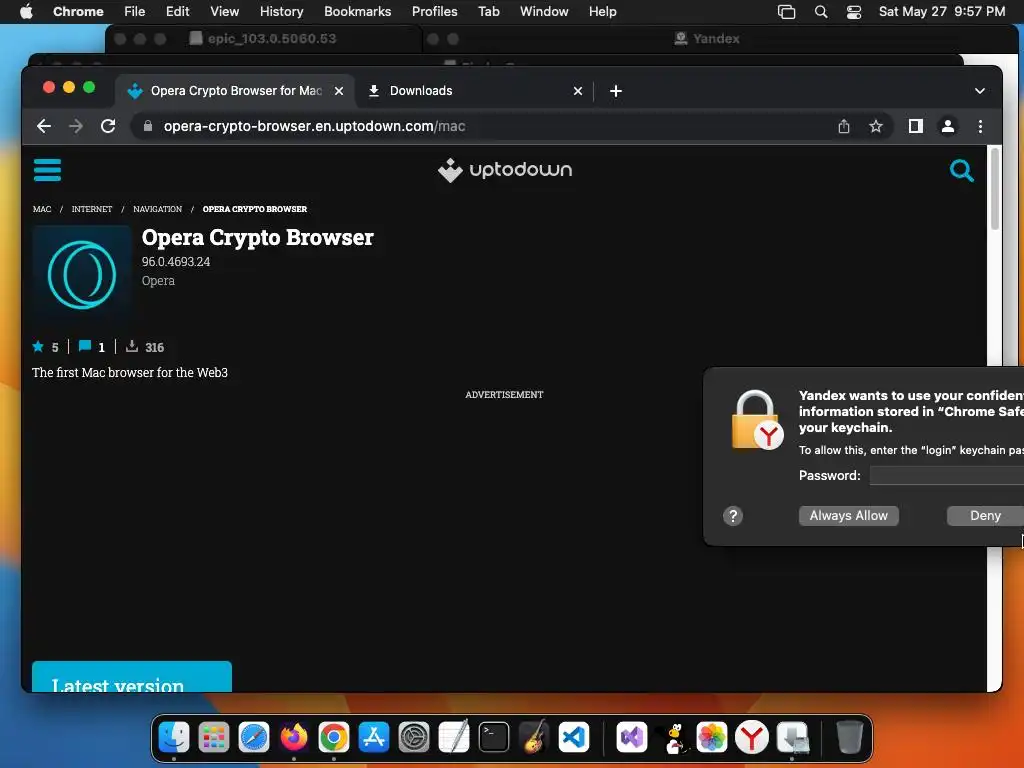Click the lock site information icon
This screenshot has height=768, width=1024.
148,126
